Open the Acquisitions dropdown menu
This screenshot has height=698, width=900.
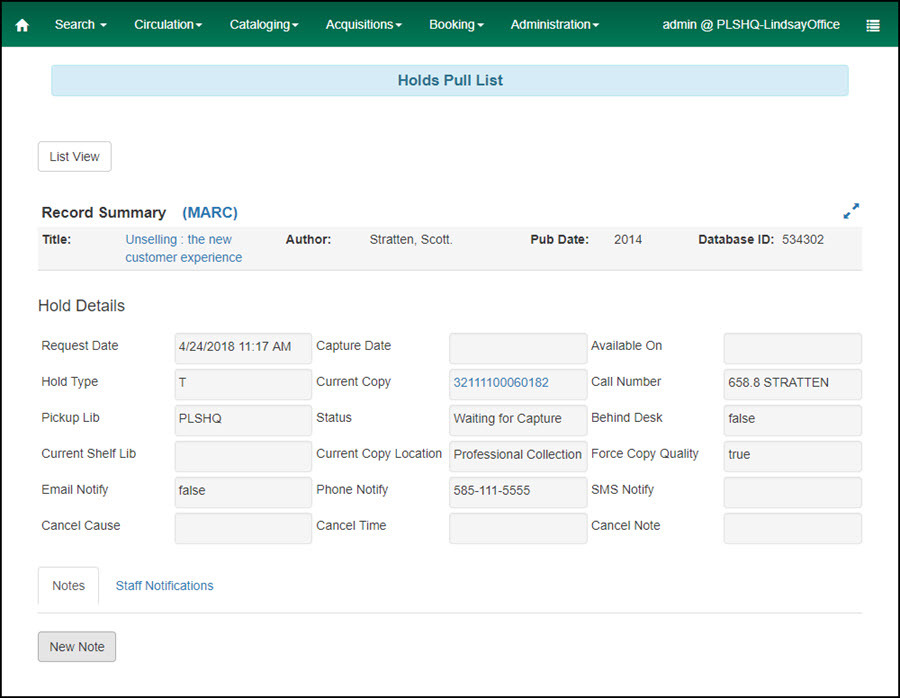click(x=363, y=25)
